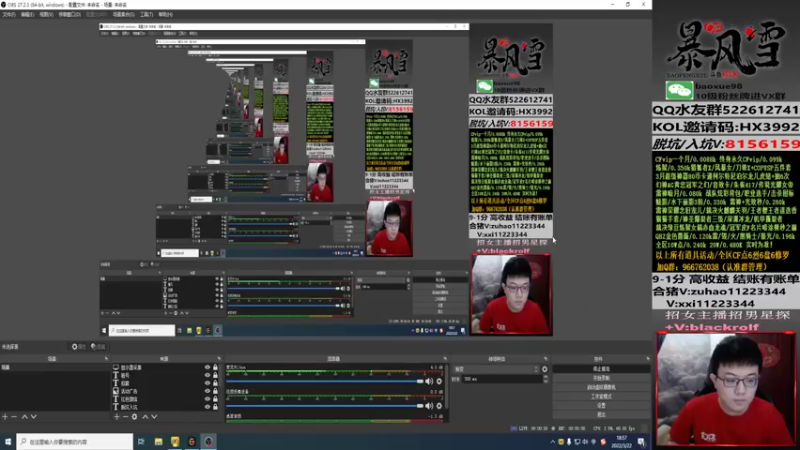Open the 视图(V) menu
The width and height of the screenshot is (800, 450).
point(46,15)
